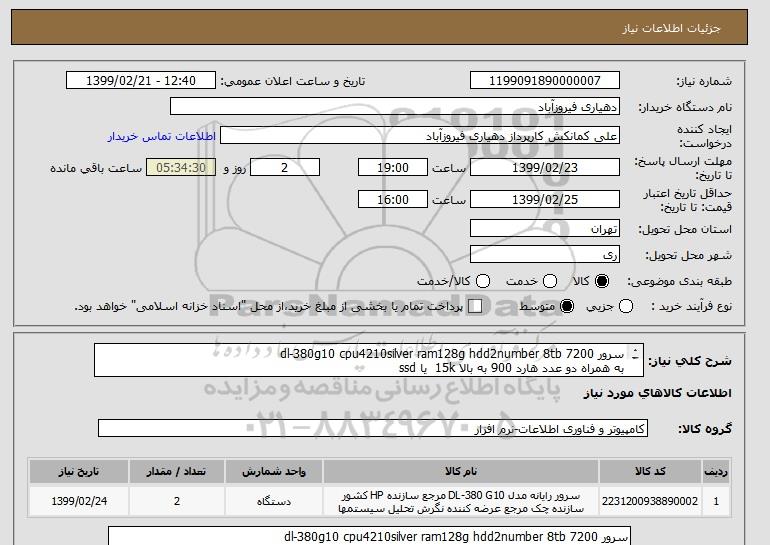Tick the اسناد خزانه اسلامی payment checkbox
The width and height of the screenshot is (770, 545).
(x=475, y=306)
